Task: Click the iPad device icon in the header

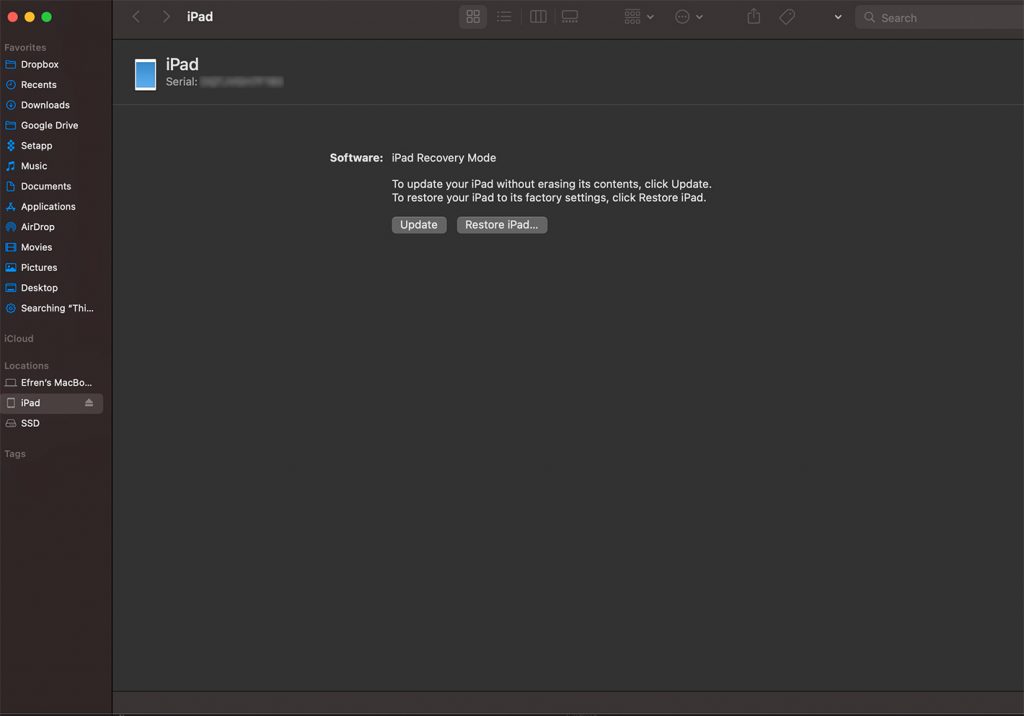Action: click(145, 74)
